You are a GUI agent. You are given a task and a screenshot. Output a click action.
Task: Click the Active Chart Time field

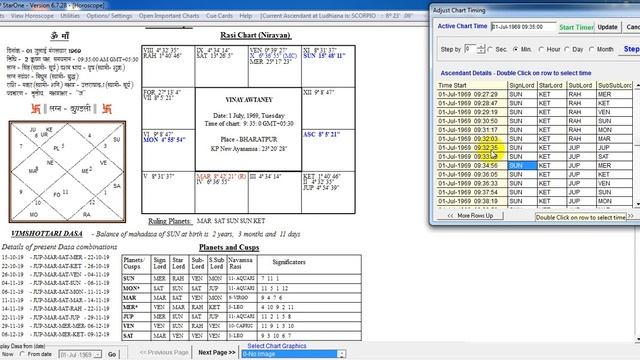524,27
